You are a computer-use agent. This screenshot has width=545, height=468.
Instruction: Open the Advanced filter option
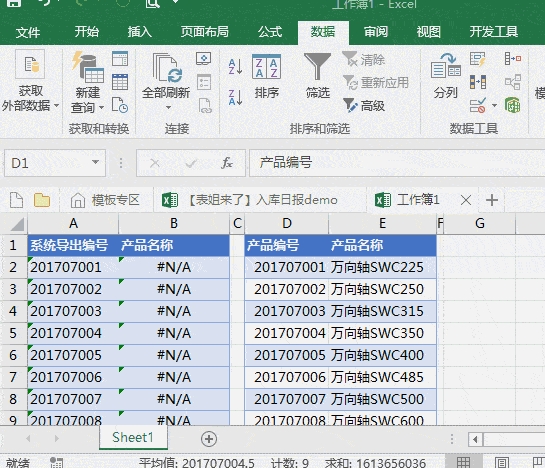[364, 106]
